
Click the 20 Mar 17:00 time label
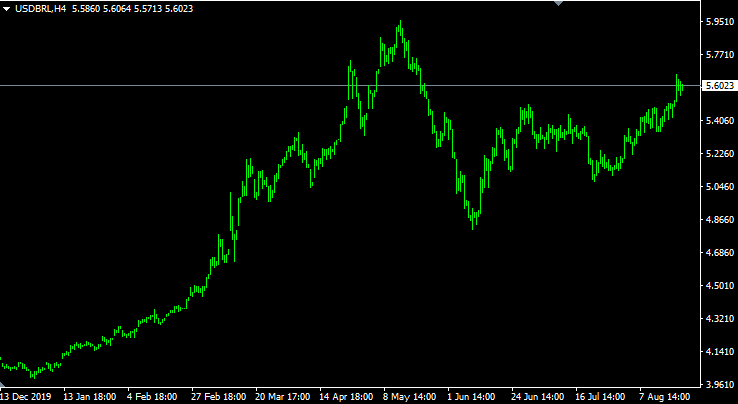click(x=283, y=396)
